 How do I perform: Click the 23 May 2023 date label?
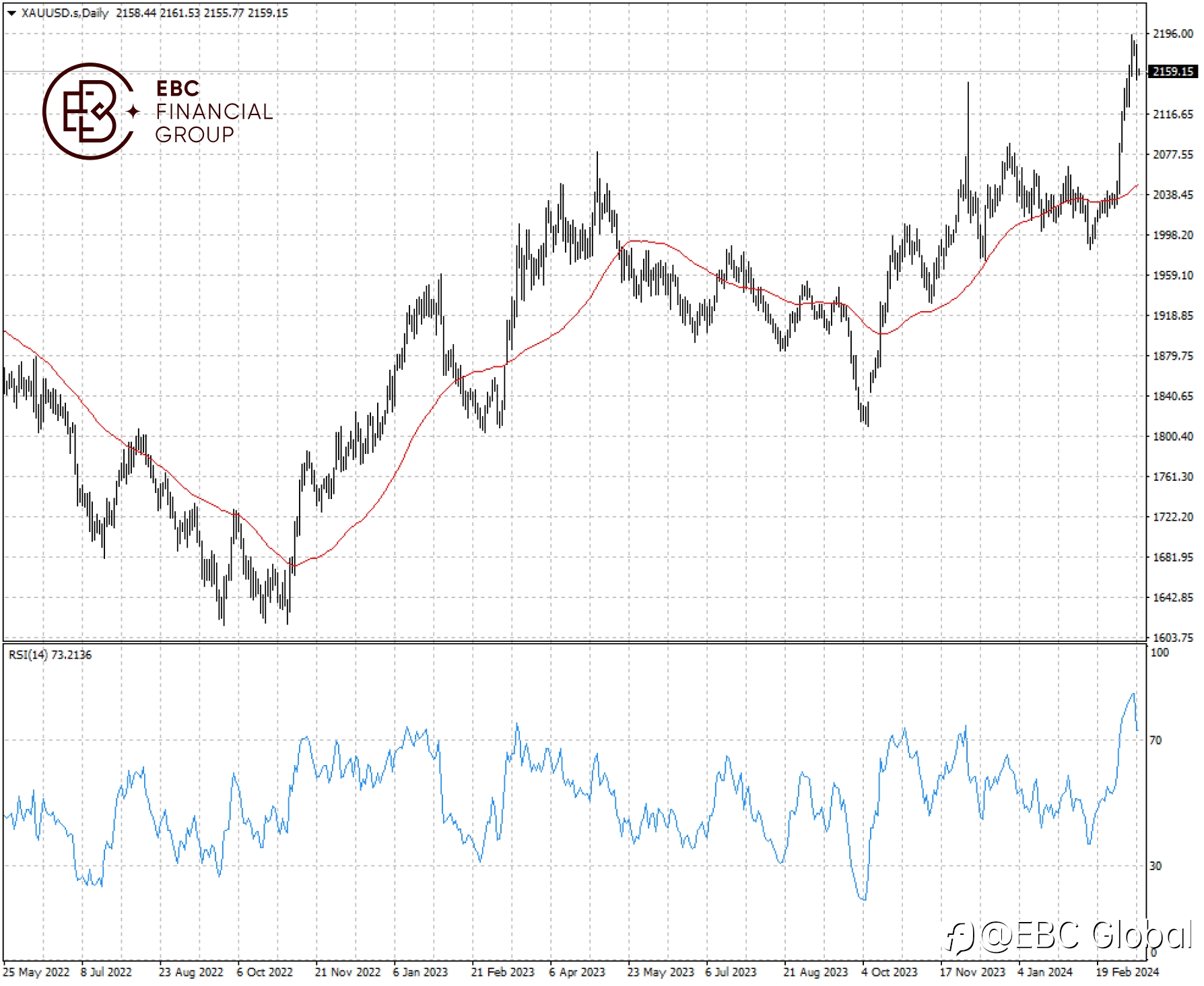(661, 972)
